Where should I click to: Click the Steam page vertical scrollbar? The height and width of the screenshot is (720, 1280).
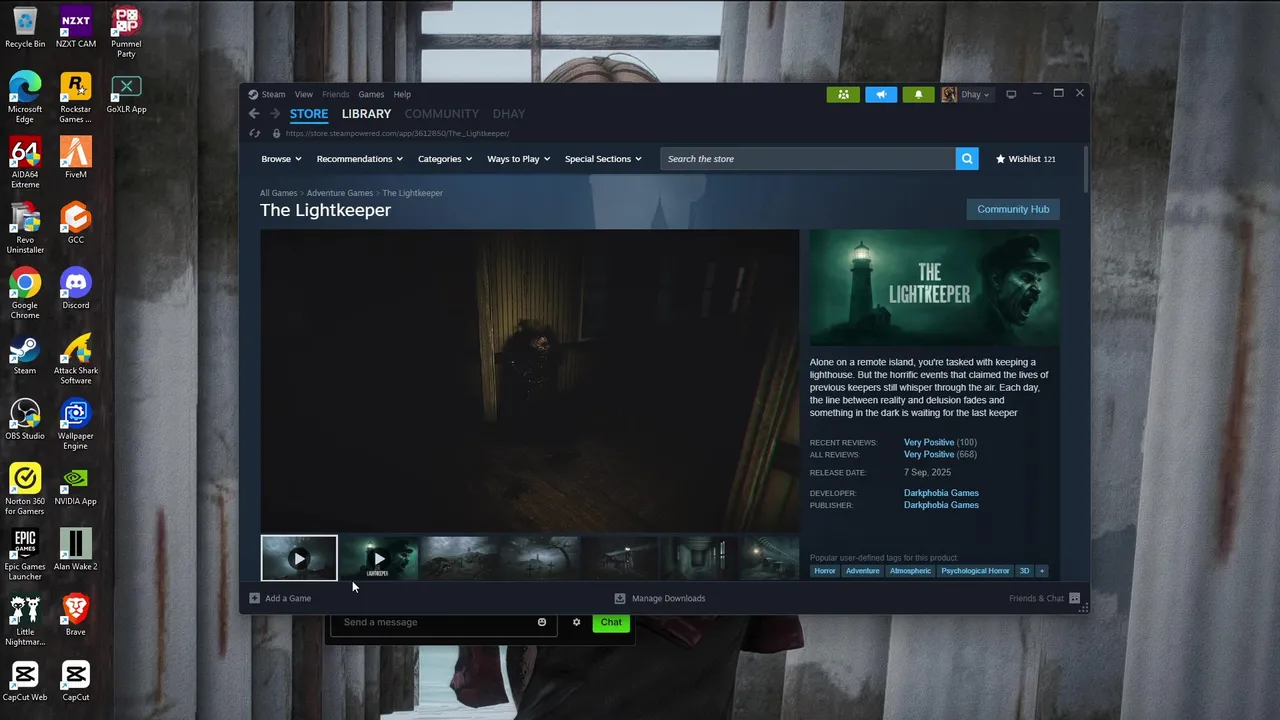pos(1086,168)
